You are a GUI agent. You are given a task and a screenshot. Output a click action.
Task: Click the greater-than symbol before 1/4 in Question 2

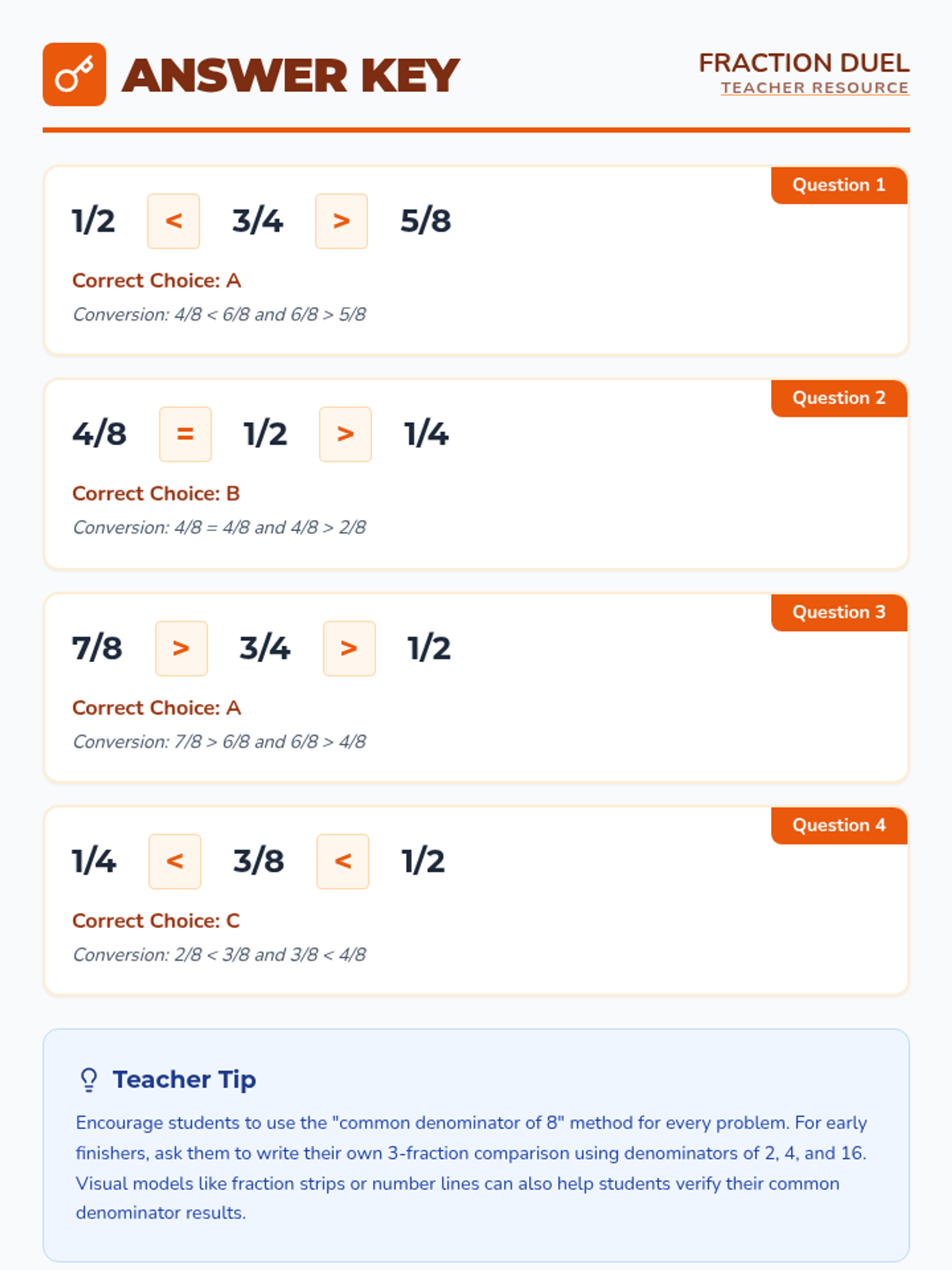(345, 434)
